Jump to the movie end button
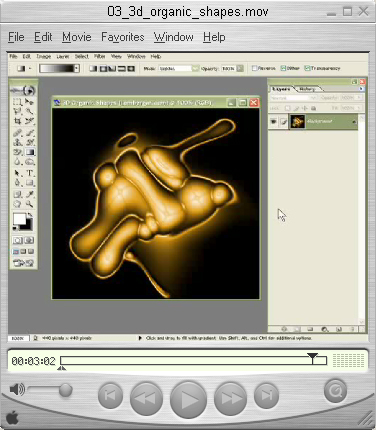376x430 pixels. tap(266, 396)
